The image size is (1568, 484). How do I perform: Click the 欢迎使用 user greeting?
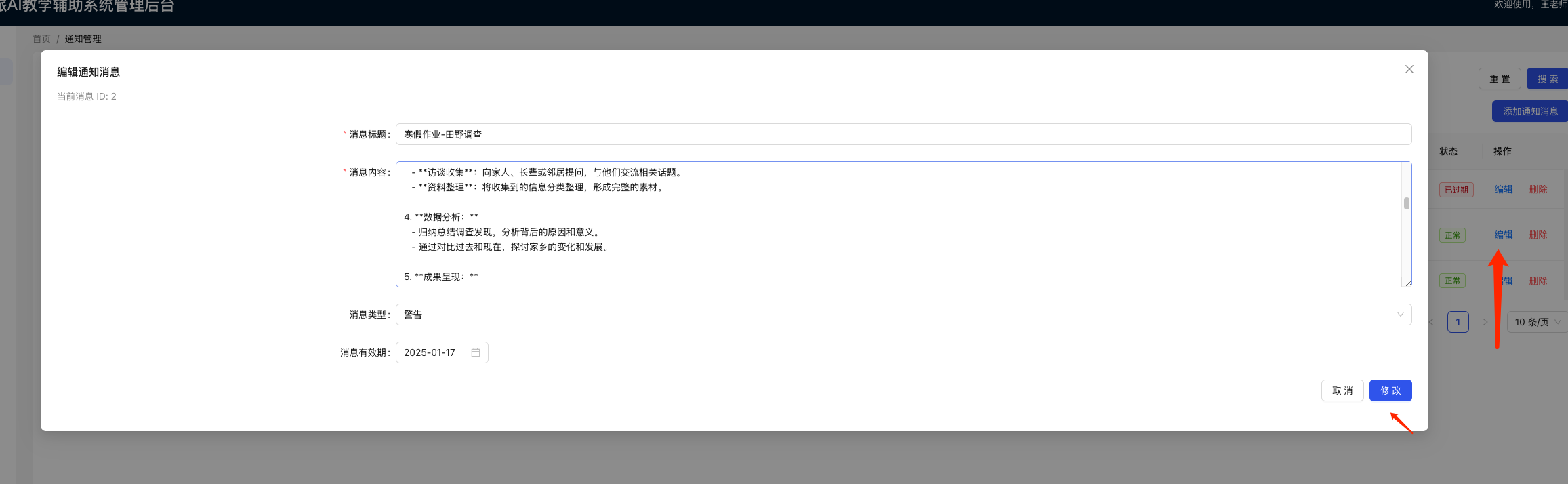pyautogui.click(x=1531, y=5)
